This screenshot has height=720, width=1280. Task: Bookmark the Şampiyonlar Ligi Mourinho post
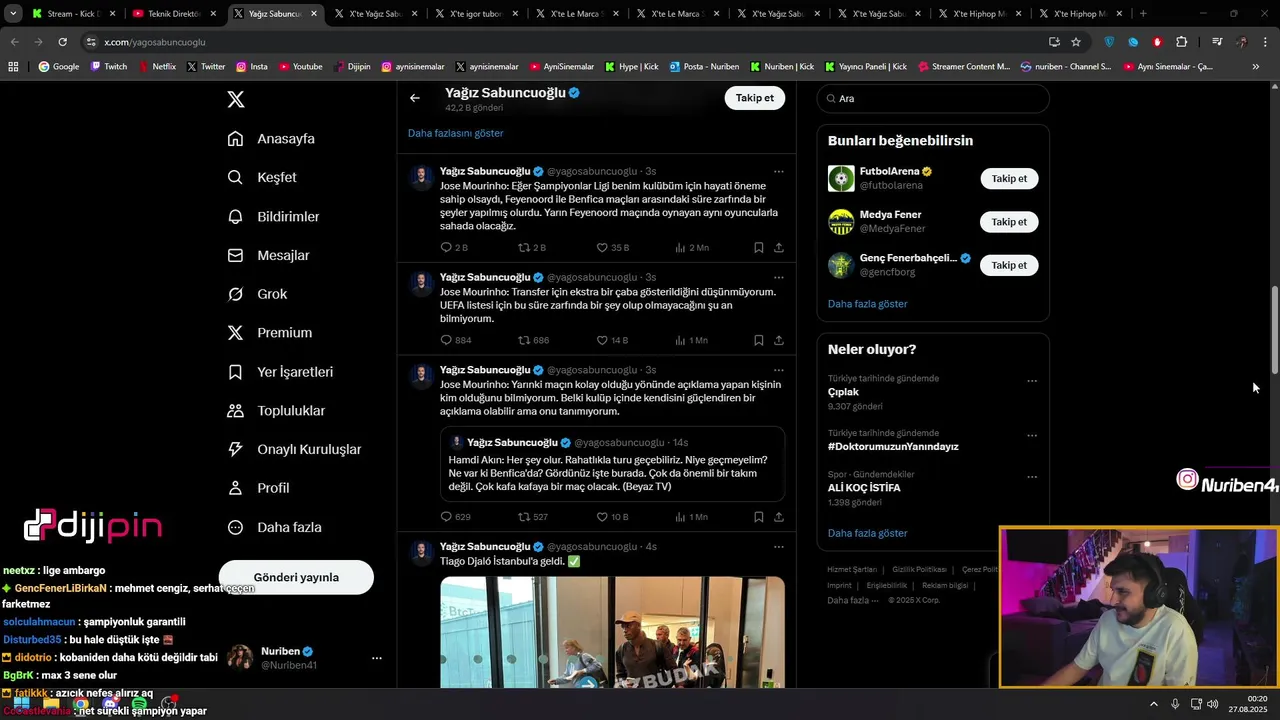click(x=759, y=247)
